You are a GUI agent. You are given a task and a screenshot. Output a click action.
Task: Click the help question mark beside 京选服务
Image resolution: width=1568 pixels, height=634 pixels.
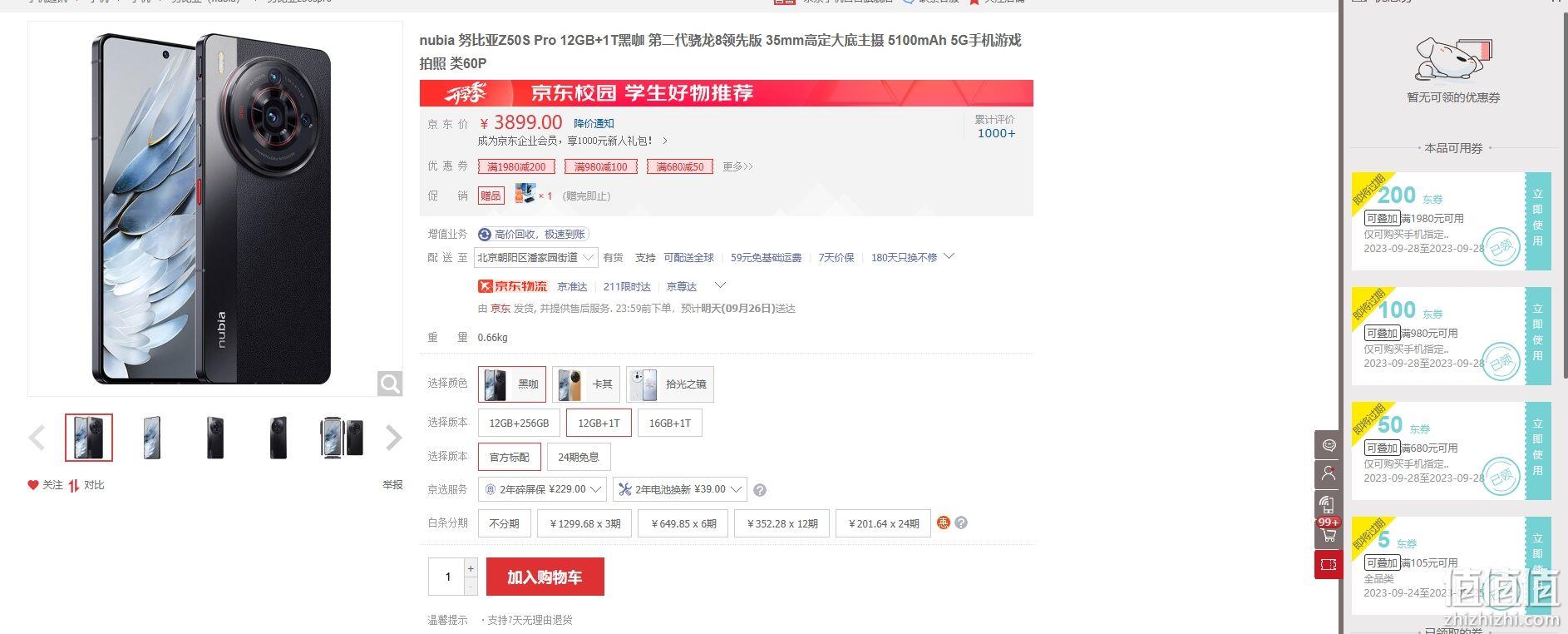click(x=760, y=490)
